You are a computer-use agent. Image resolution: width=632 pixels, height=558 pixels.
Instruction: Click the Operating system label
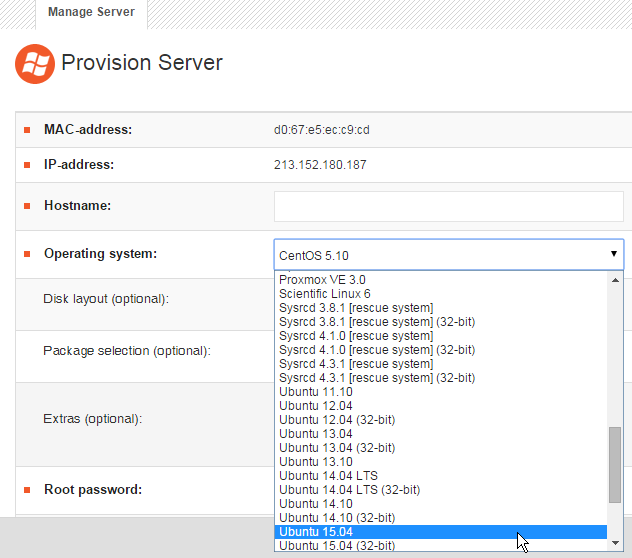point(100,254)
